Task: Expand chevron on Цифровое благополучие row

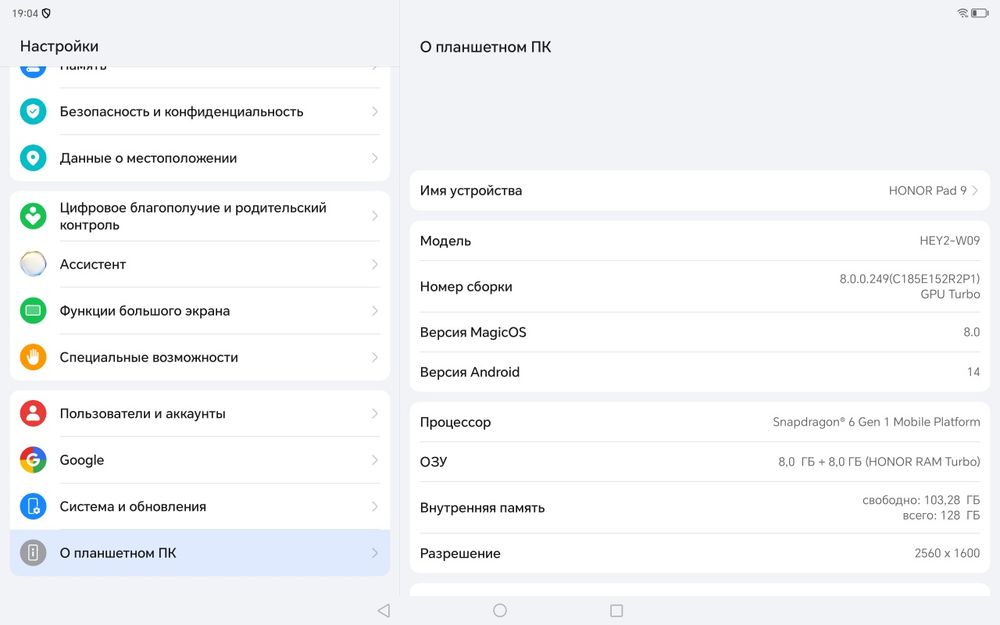Action: (375, 216)
